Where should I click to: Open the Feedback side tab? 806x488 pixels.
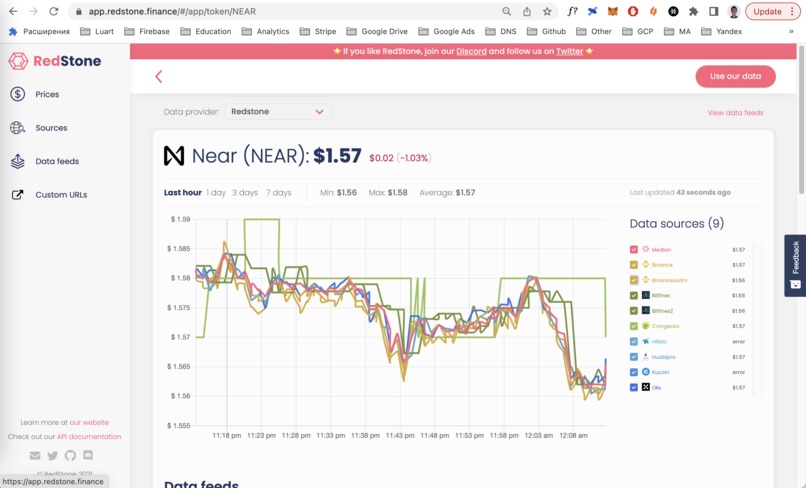tap(795, 265)
